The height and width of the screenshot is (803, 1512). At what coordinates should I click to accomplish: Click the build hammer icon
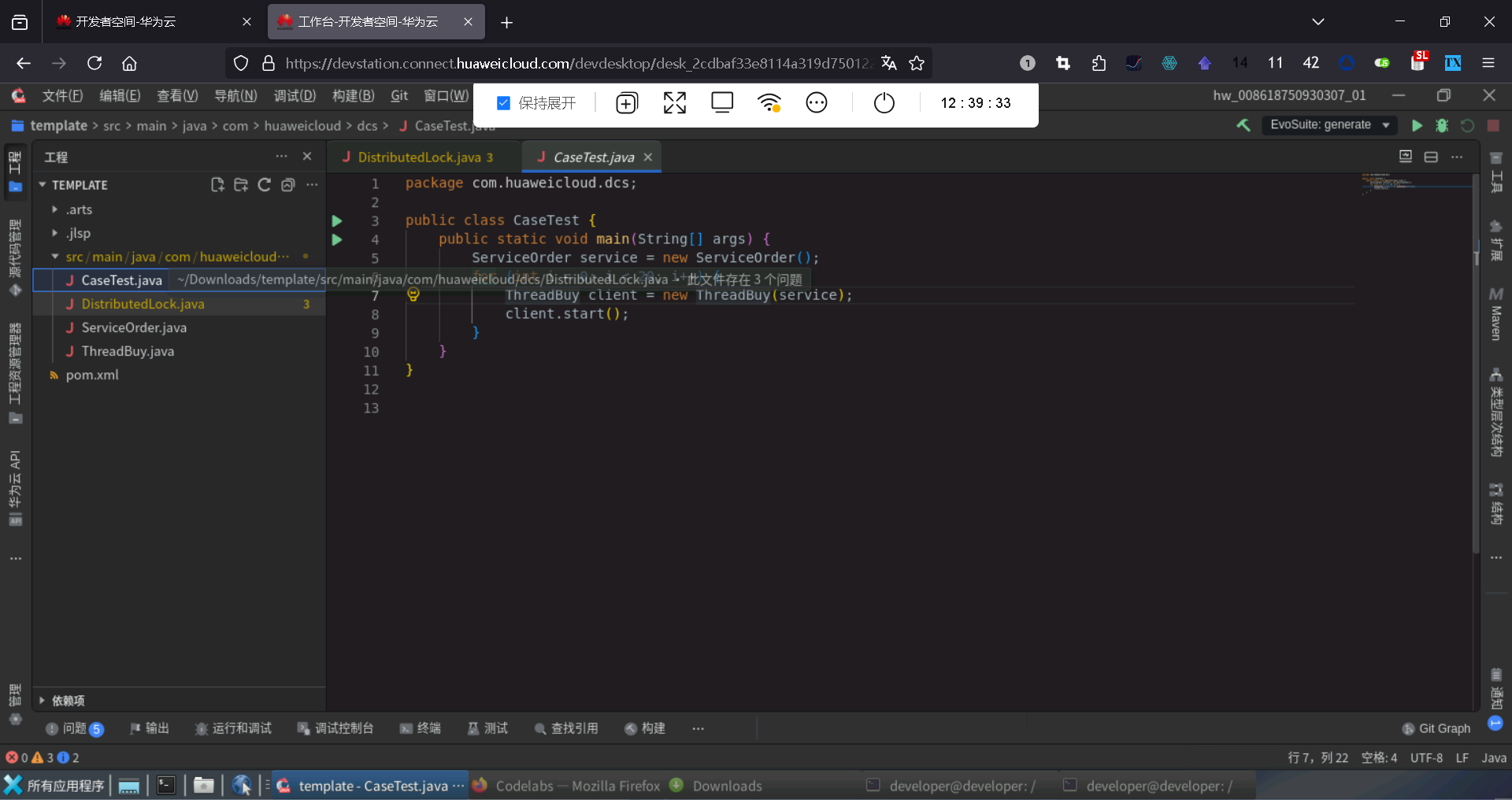tap(1243, 125)
